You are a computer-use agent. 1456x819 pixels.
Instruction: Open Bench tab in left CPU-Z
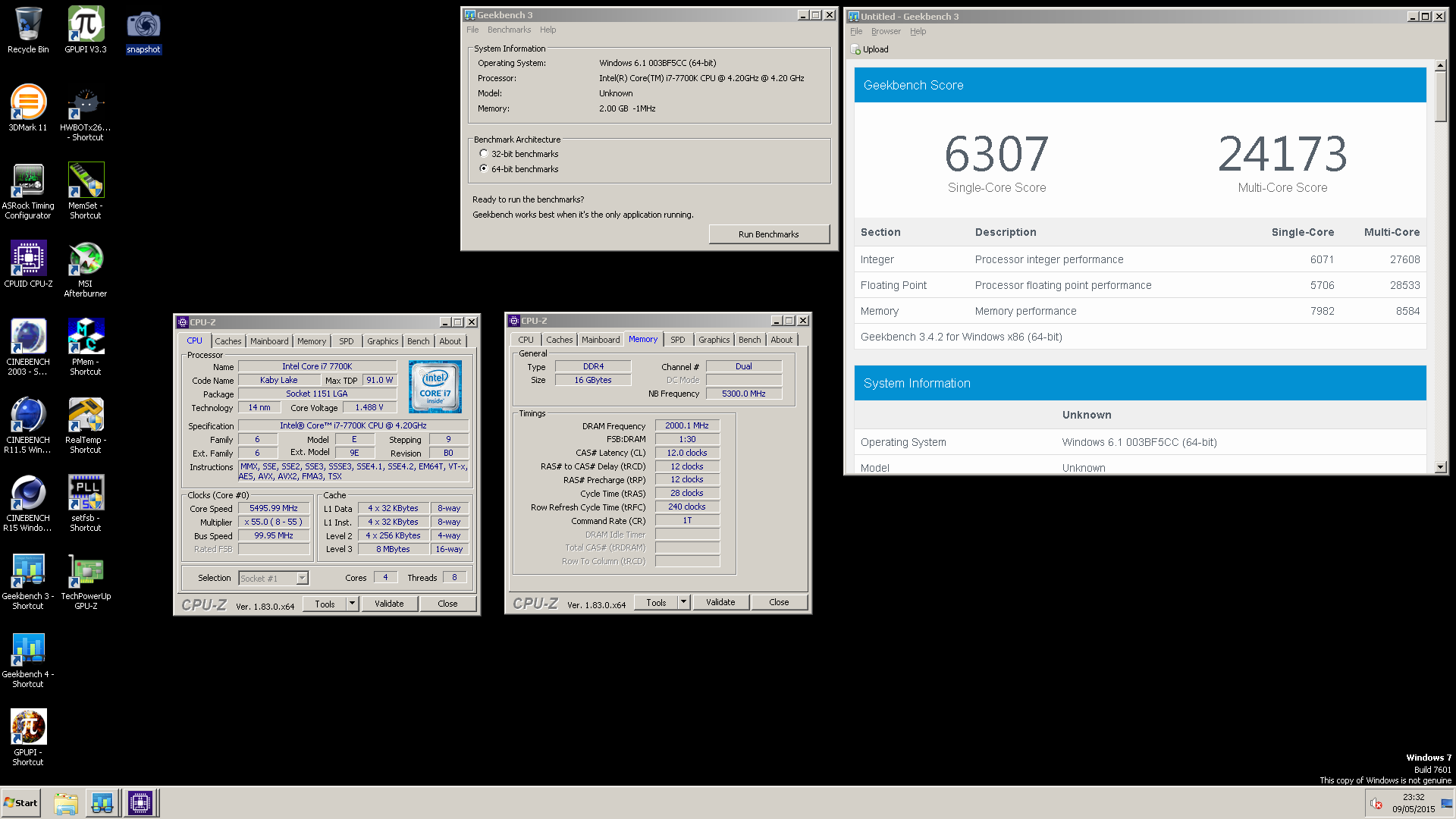click(x=418, y=341)
